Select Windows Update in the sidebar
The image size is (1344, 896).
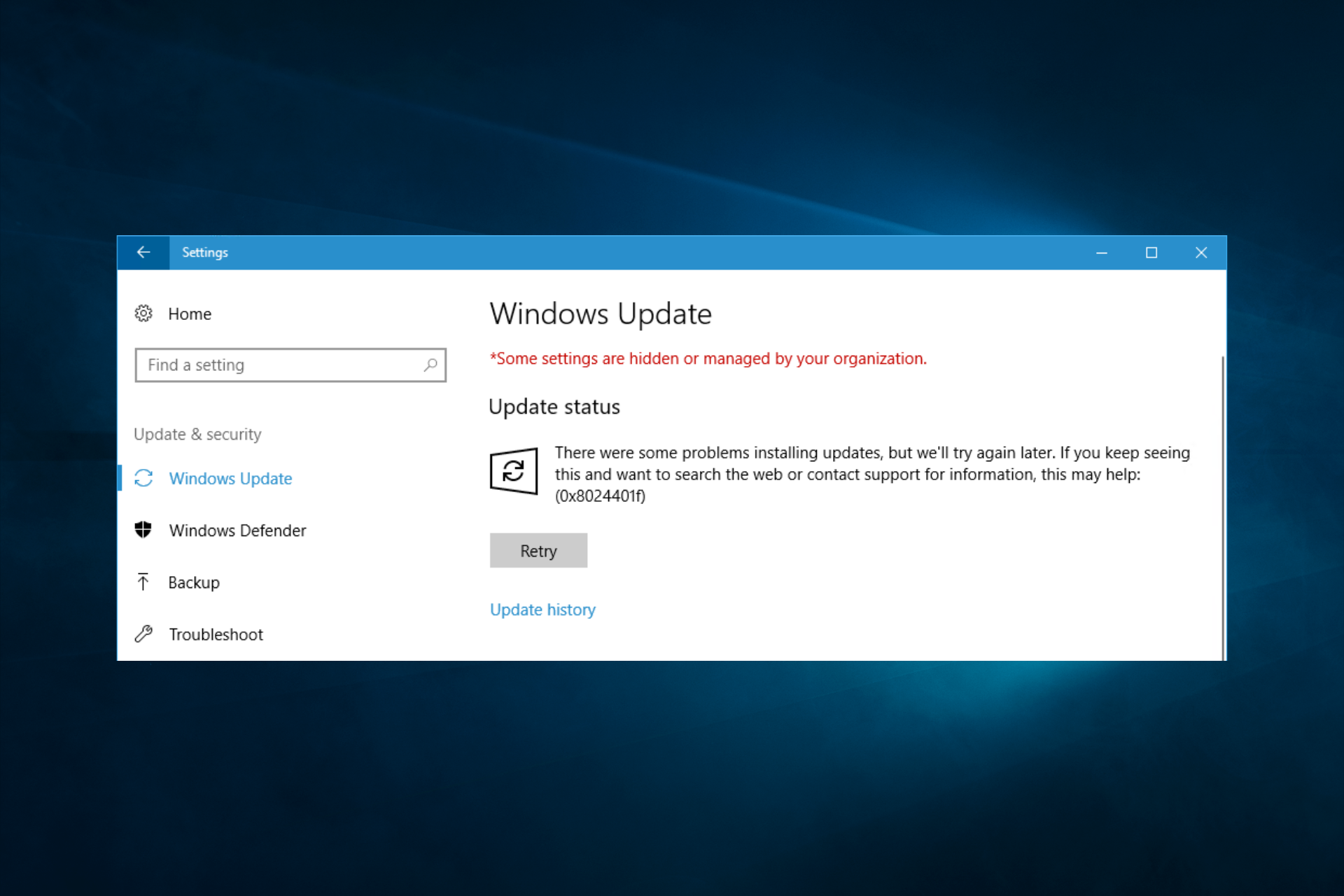tap(230, 478)
